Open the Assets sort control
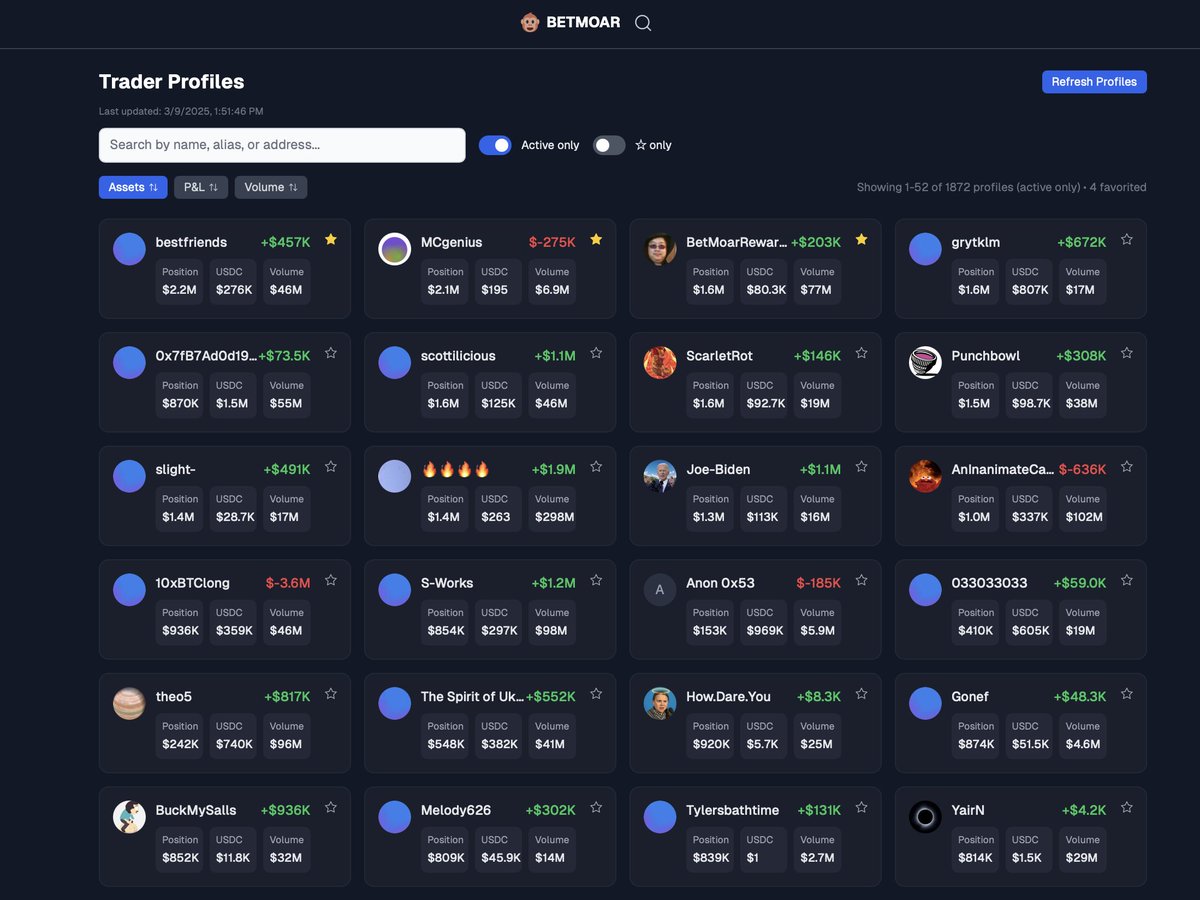1200x900 pixels. pos(133,187)
